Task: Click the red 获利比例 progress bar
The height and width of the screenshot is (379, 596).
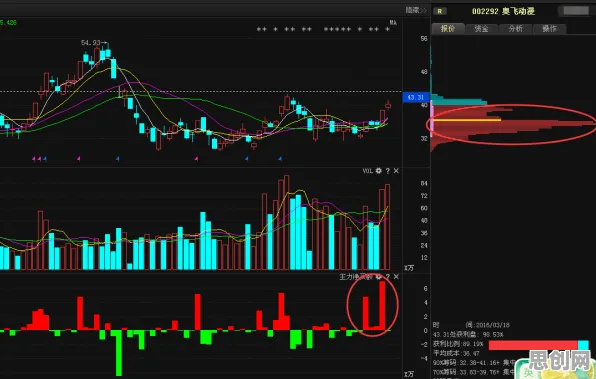Action: [533, 345]
